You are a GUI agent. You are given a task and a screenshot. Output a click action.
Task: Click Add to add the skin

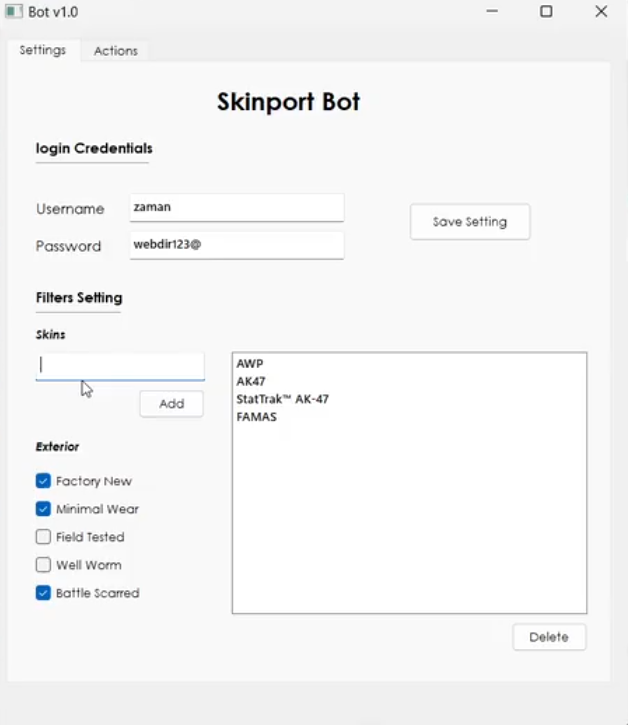171,404
